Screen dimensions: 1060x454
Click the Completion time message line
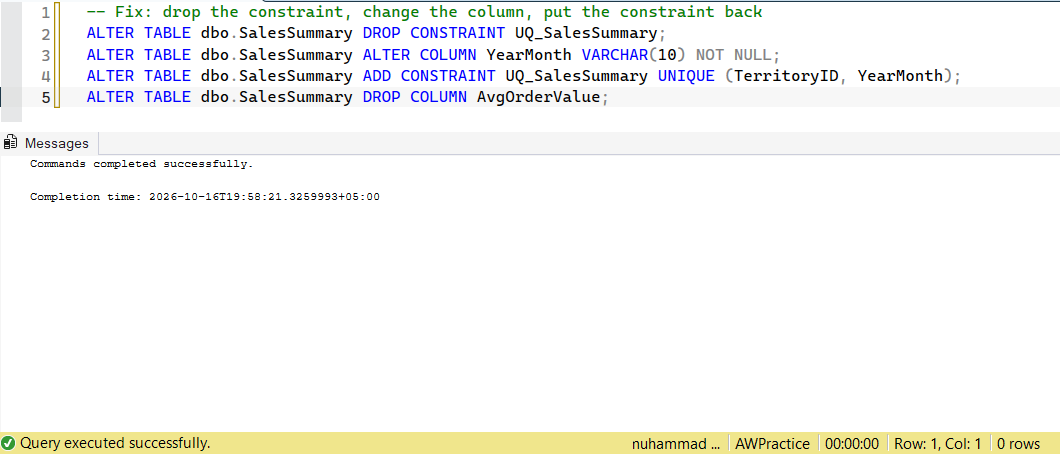tap(205, 197)
